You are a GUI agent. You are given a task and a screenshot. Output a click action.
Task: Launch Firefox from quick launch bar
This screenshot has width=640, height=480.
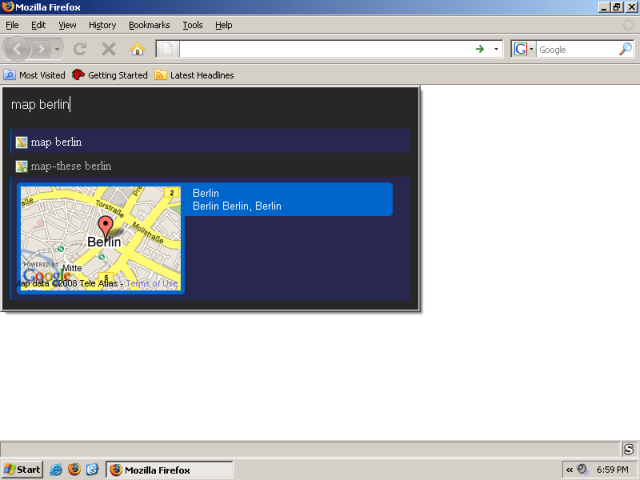pos(74,470)
